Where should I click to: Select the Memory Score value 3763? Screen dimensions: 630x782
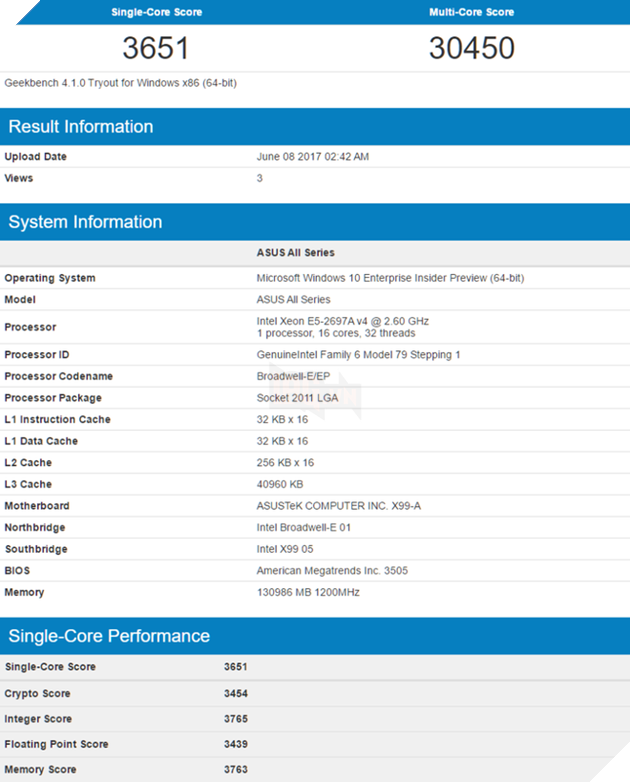click(235, 769)
